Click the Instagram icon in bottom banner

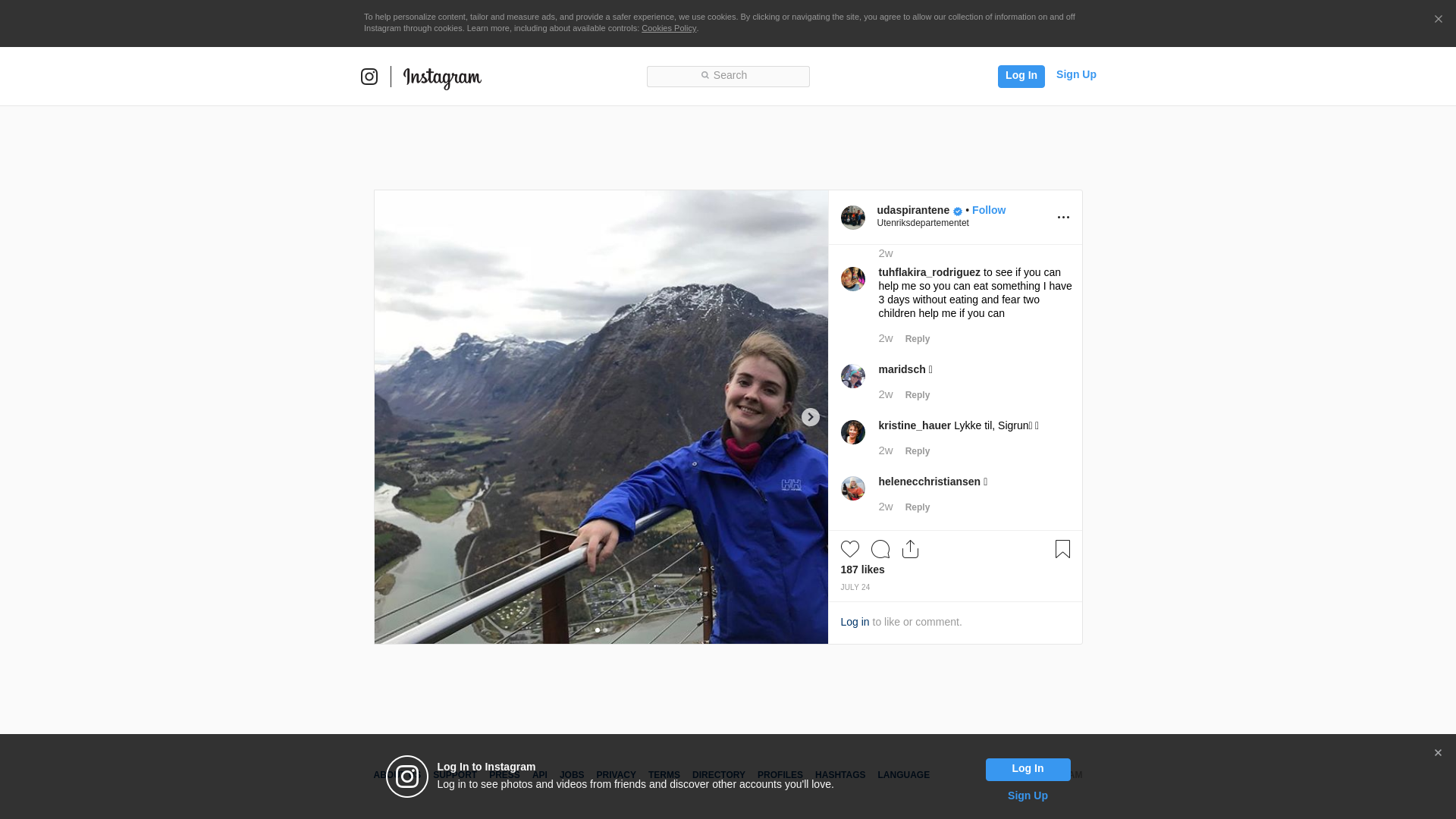click(407, 777)
